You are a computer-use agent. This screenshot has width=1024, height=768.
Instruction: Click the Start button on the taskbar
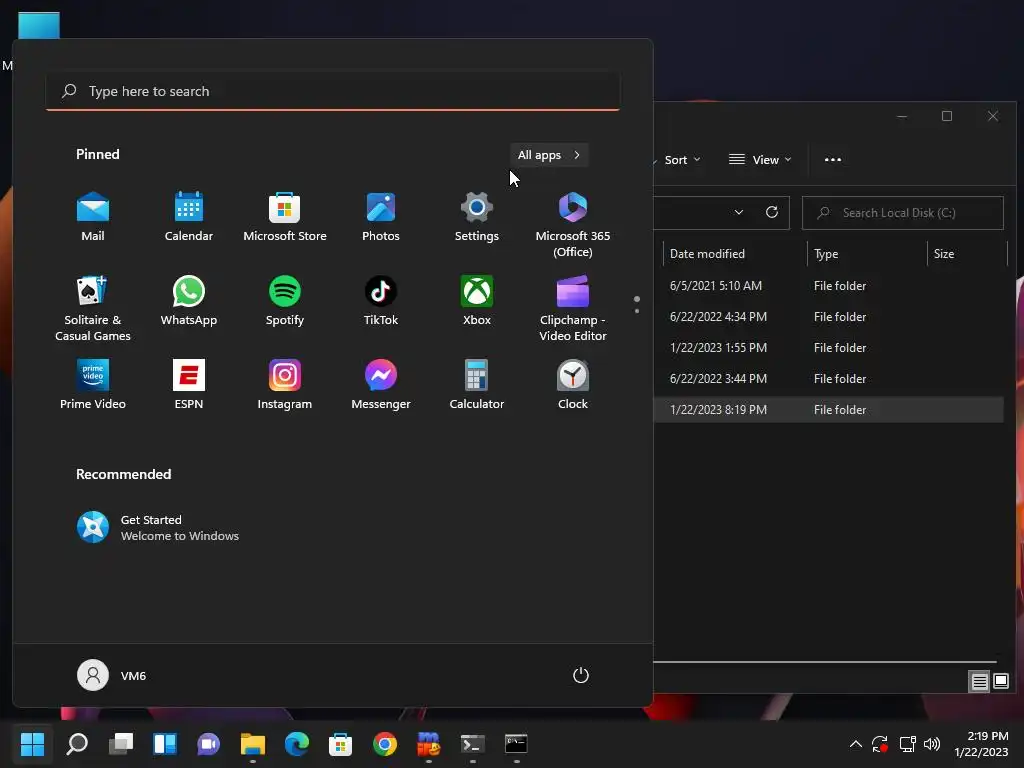pyautogui.click(x=33, y=743)
